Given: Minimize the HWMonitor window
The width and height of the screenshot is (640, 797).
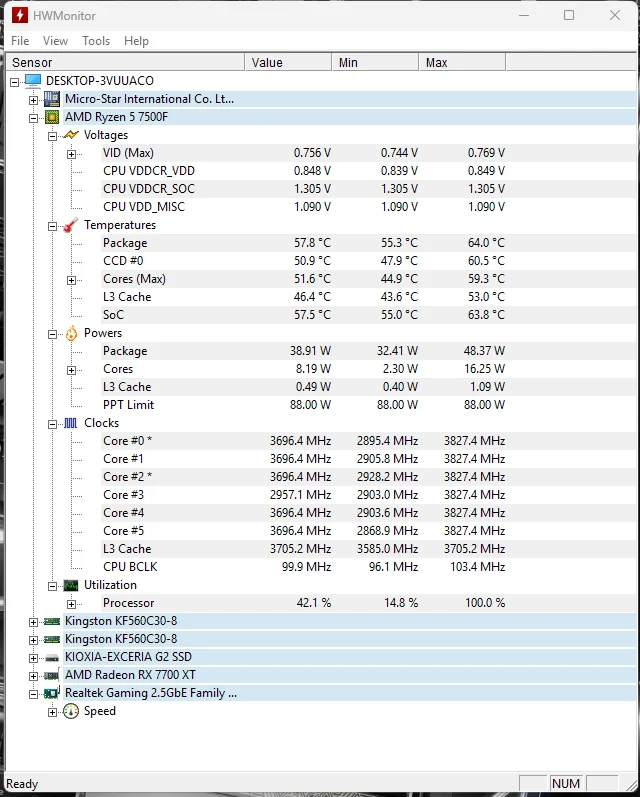Looking at the screenshot, I should 524,15.
